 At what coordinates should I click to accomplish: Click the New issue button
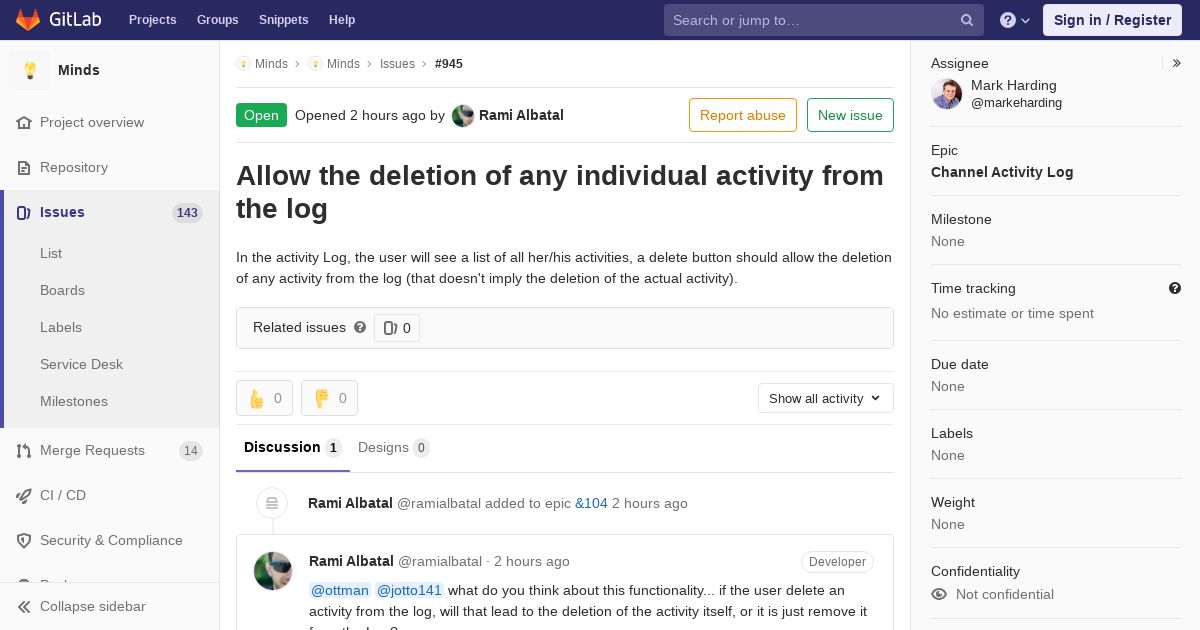(x=850, y=115)
